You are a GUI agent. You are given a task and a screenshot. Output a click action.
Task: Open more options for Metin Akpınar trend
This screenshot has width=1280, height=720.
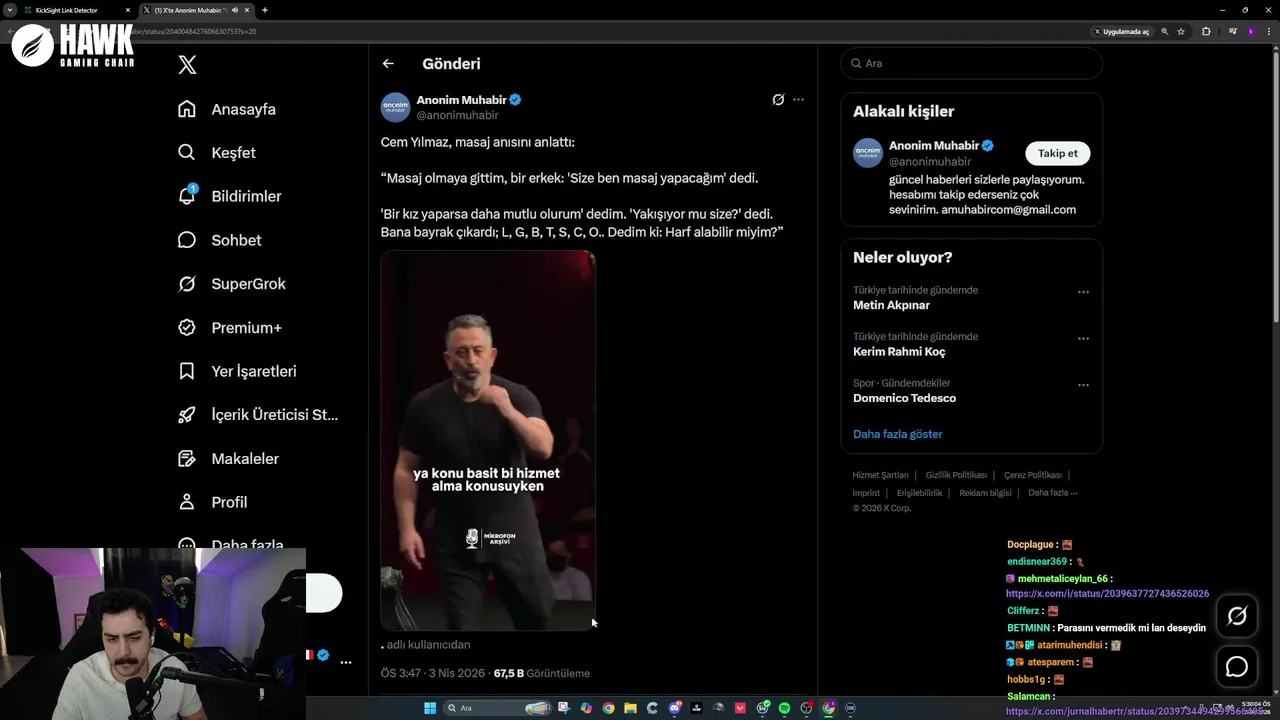1083,292
